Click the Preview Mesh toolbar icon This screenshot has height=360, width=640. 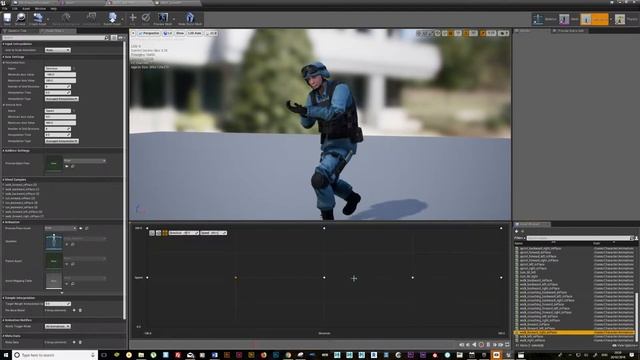click(163, 17)
